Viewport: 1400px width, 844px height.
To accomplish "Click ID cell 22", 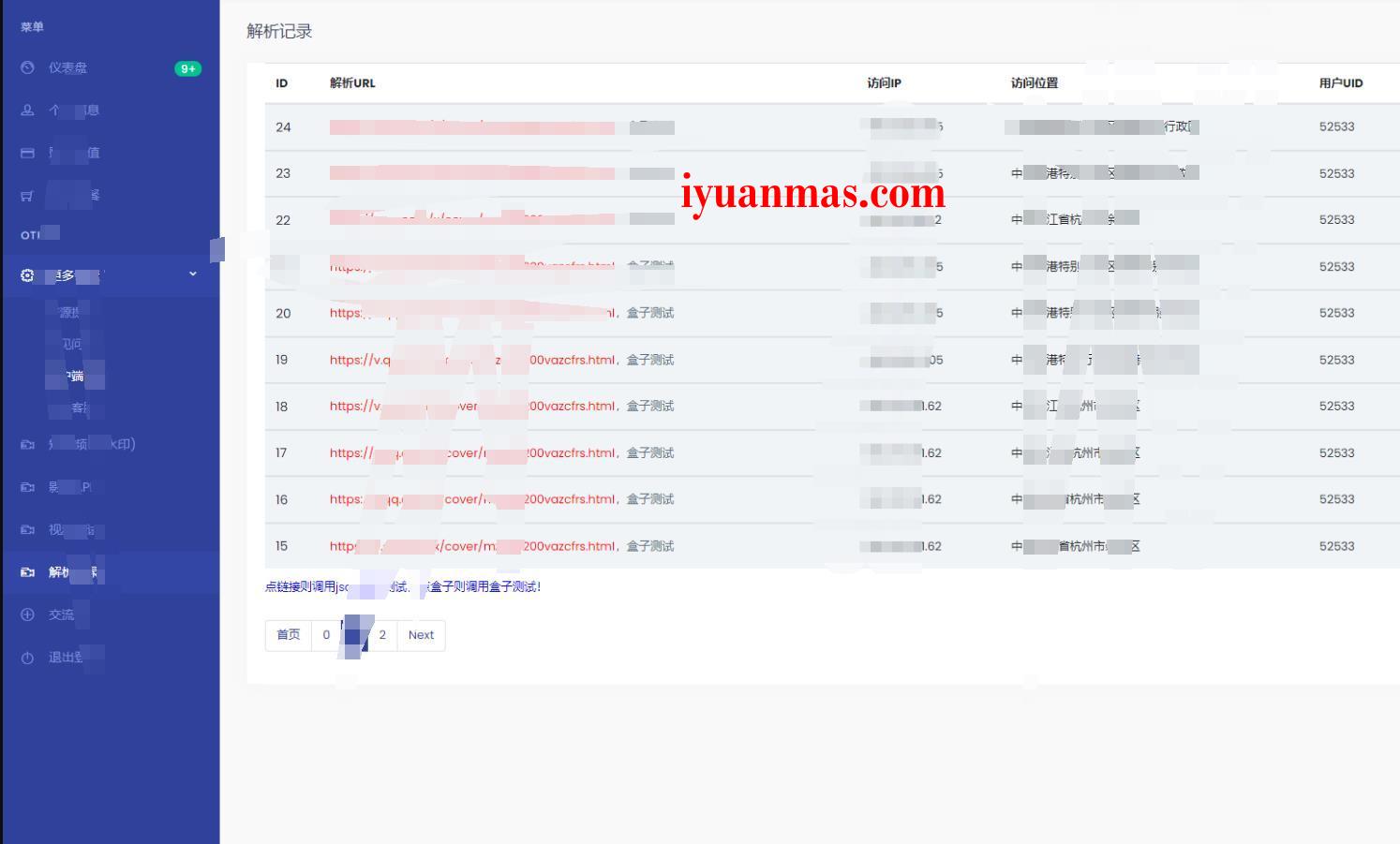I will (x=283, y=220).
